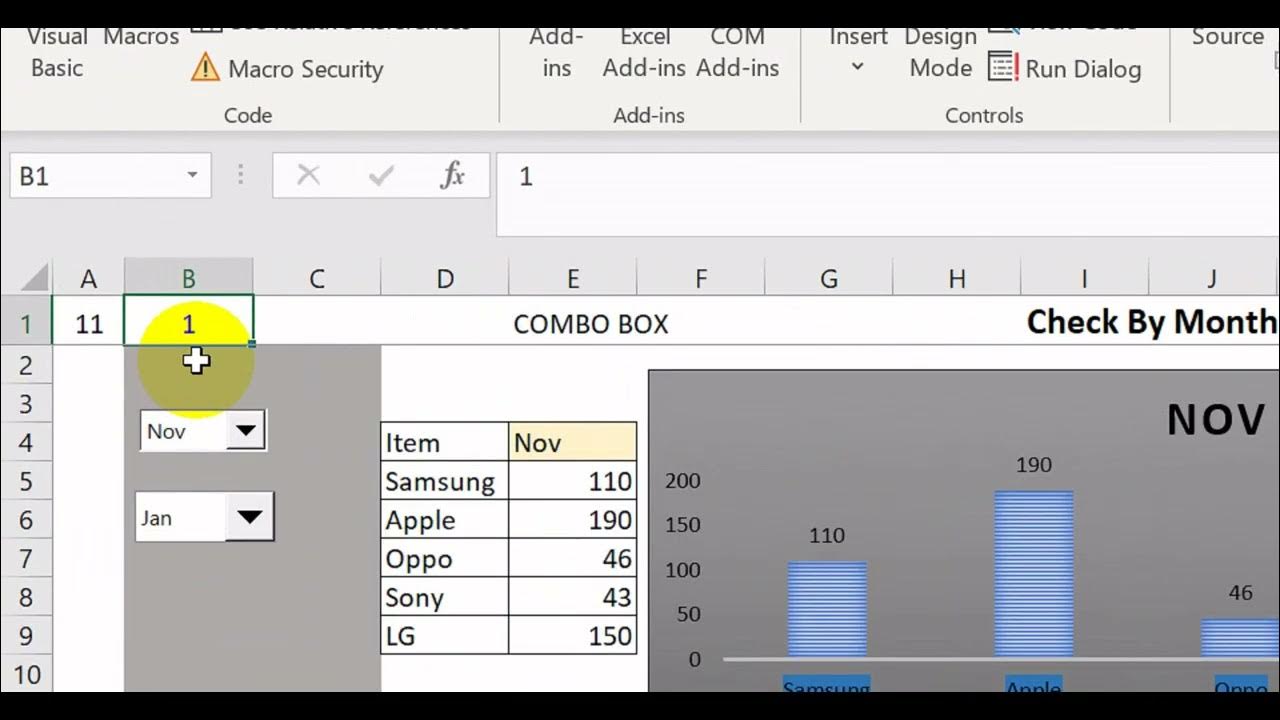Click the Check By Month heading
The height and width of the screenshot is (720, 1280).
(x=1152, y=322)
